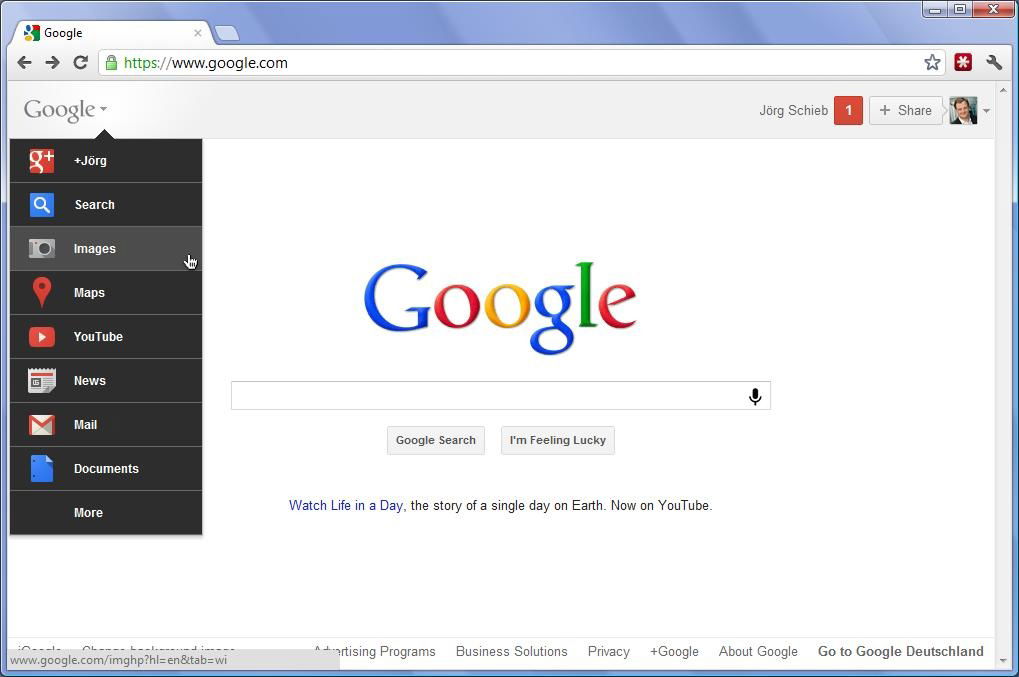Open Documents from the services menu
Screen dimensions: 1019x677
pyautogui.click(x=106, y=468)
